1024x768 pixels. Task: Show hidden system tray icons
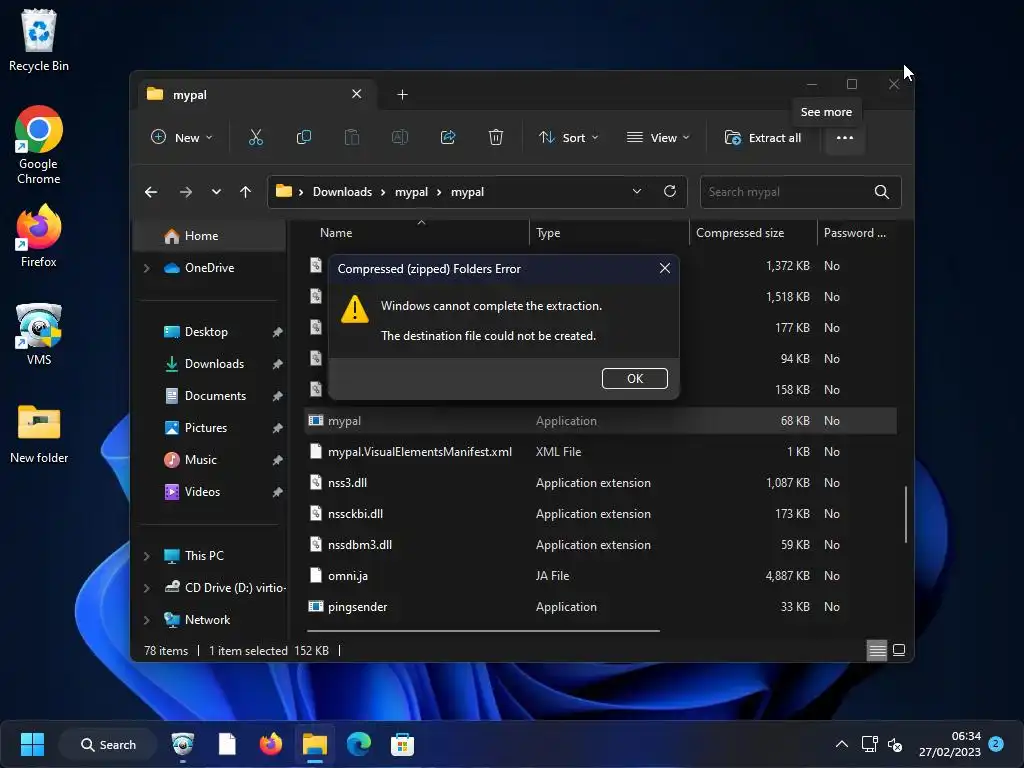842,744
